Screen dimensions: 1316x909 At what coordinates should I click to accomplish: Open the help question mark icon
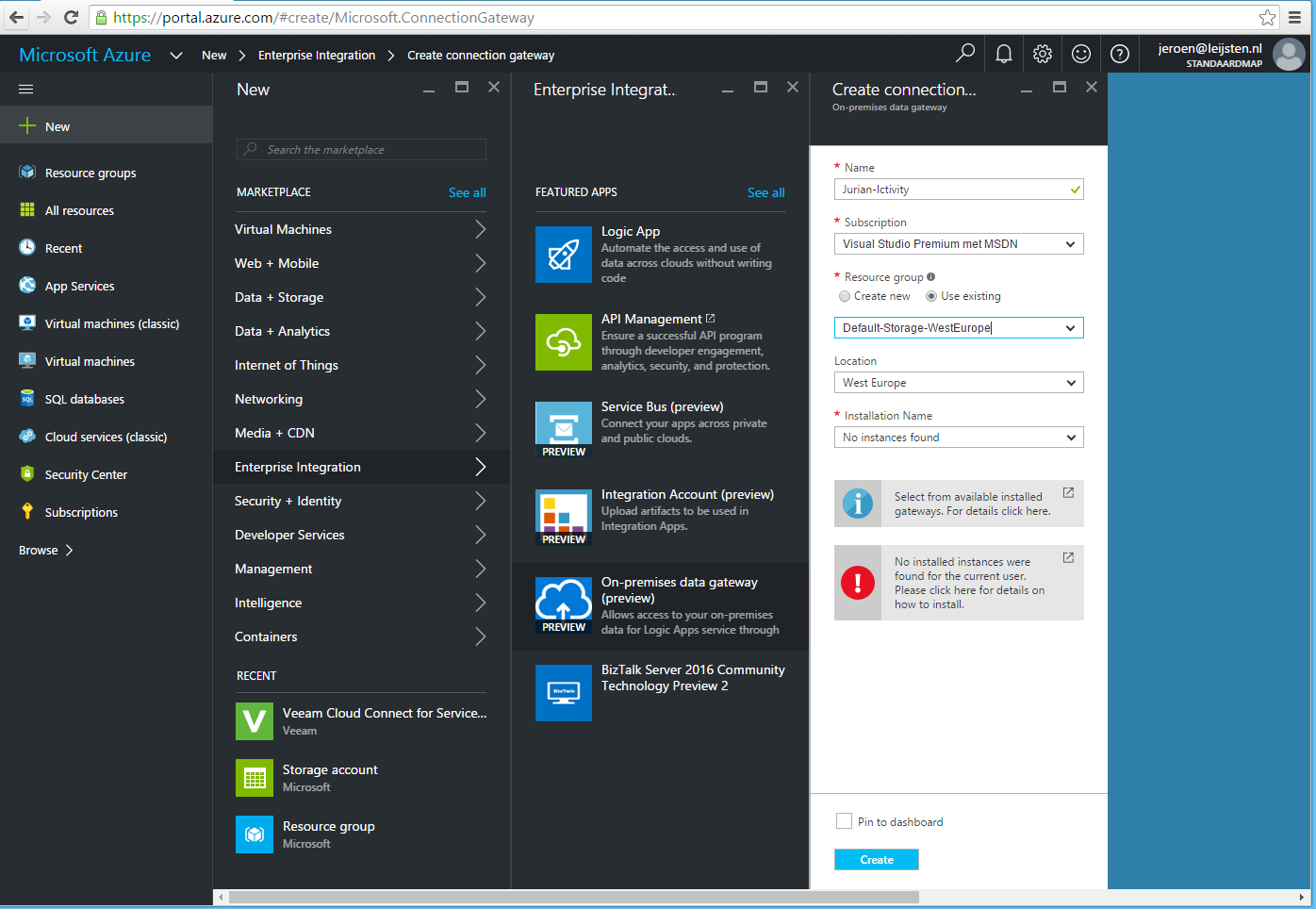(1120, 54)
